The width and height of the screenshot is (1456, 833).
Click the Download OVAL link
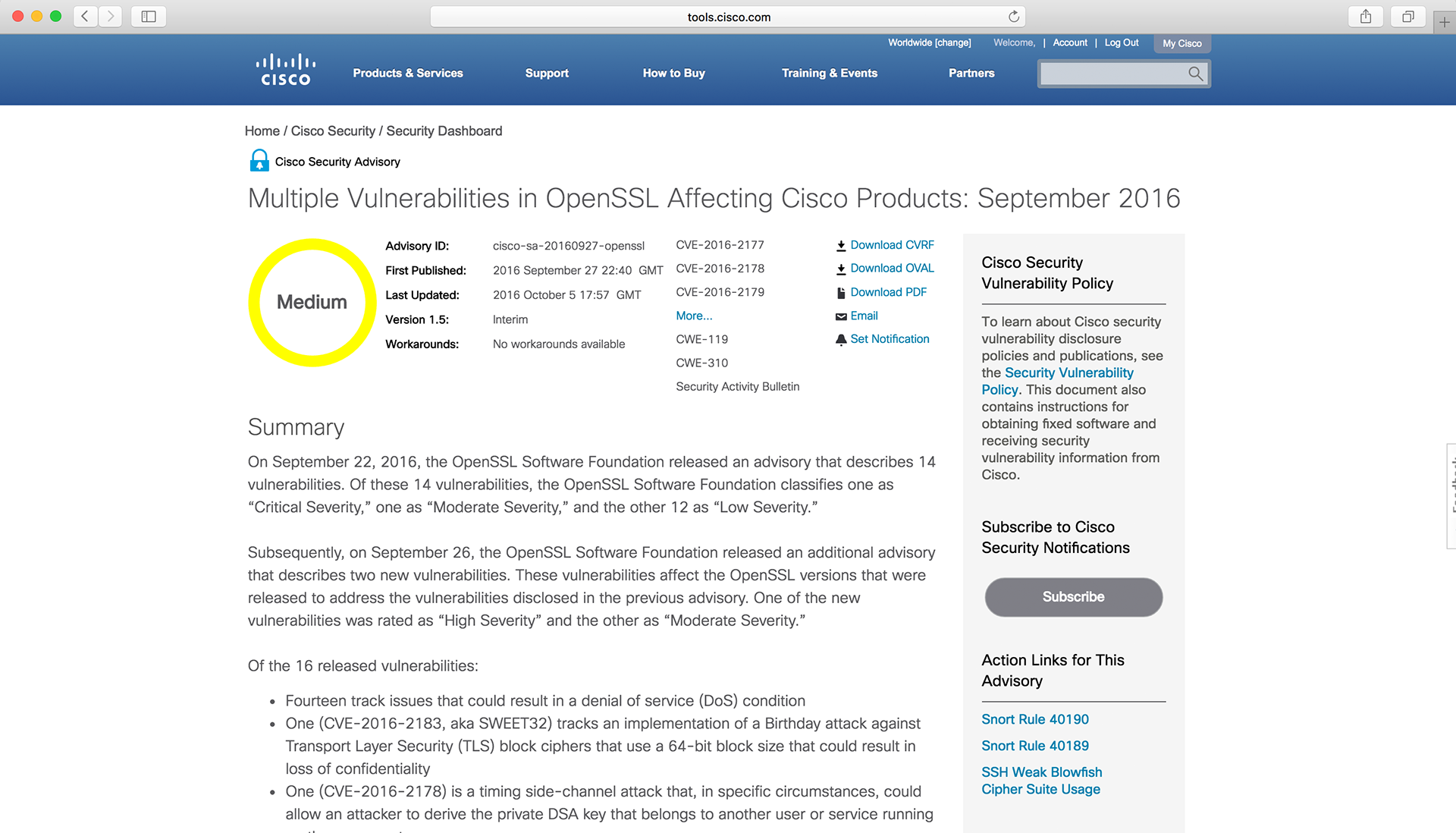(x=892, y=268)
